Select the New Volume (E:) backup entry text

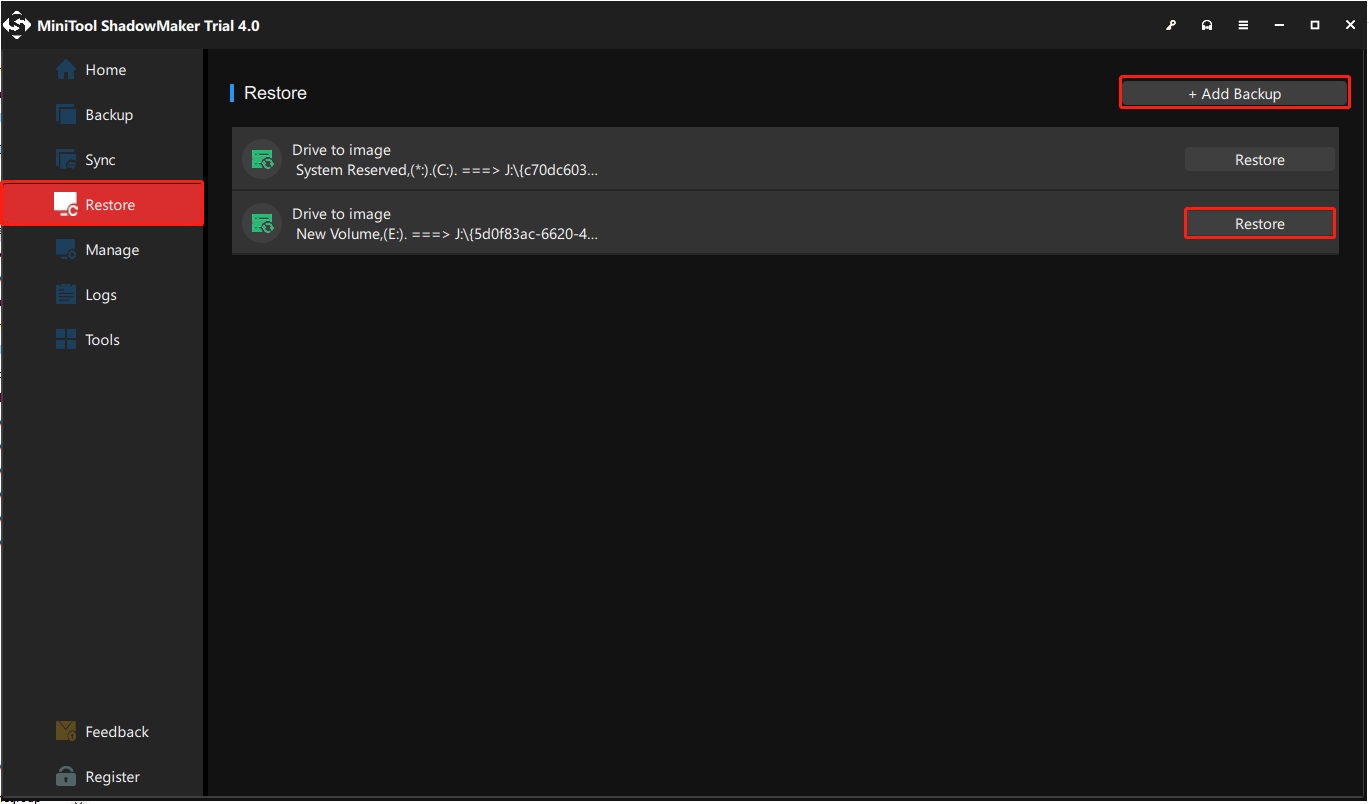446,234
